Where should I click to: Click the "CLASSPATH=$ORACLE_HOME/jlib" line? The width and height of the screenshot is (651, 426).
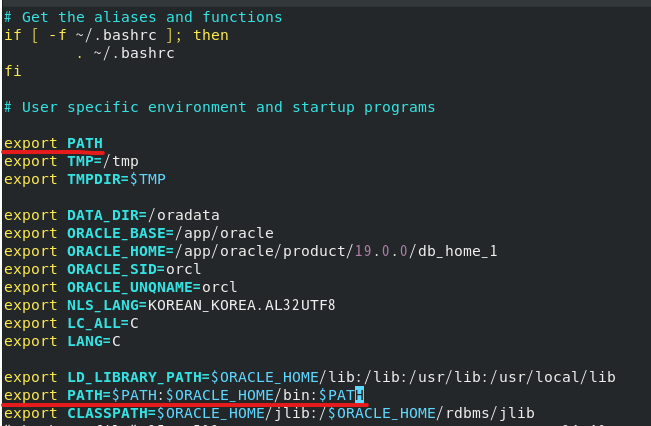pyautogui.click(x=269, y=413)
